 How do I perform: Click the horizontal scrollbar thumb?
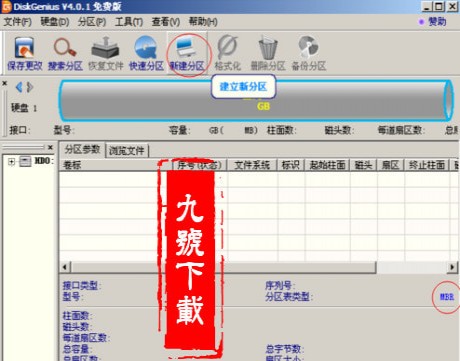click(x=224, y=267)
